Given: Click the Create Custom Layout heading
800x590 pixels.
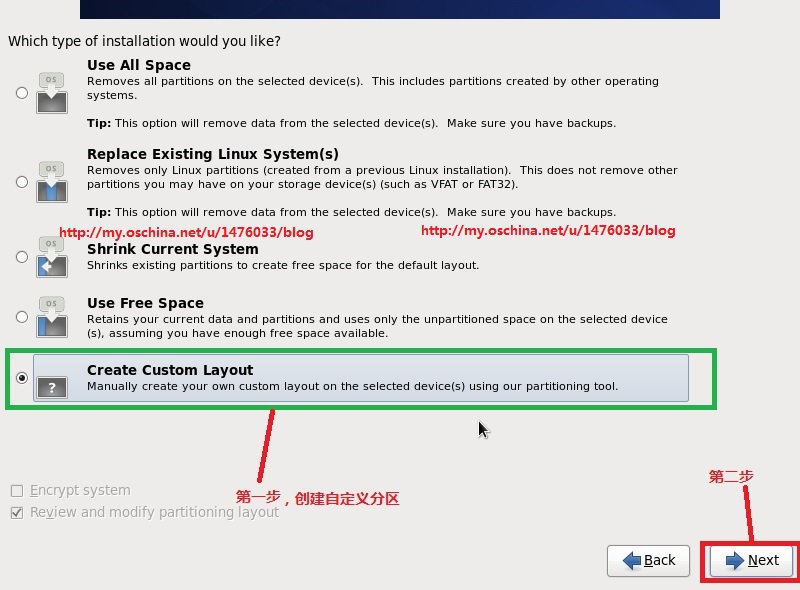Looking at the screenshot, I should 170,370.
